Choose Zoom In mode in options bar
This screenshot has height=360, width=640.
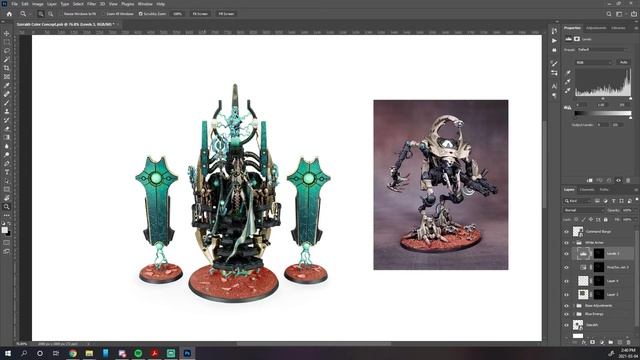[x=41, y=14]
